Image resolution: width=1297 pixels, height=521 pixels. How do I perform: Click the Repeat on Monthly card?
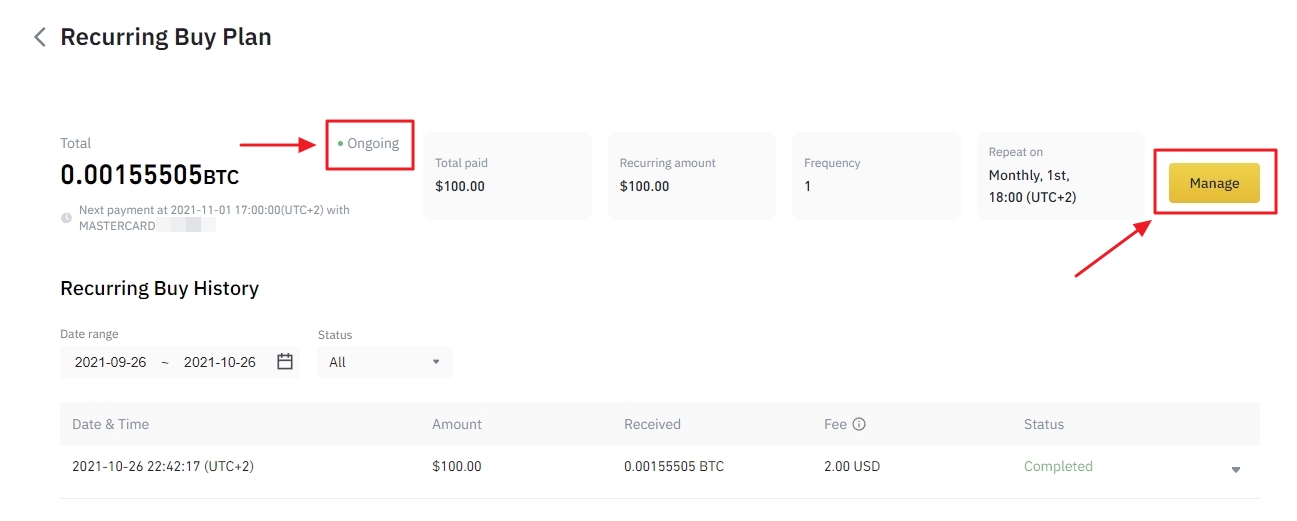pyautogui.click(x=1060, y=175)
